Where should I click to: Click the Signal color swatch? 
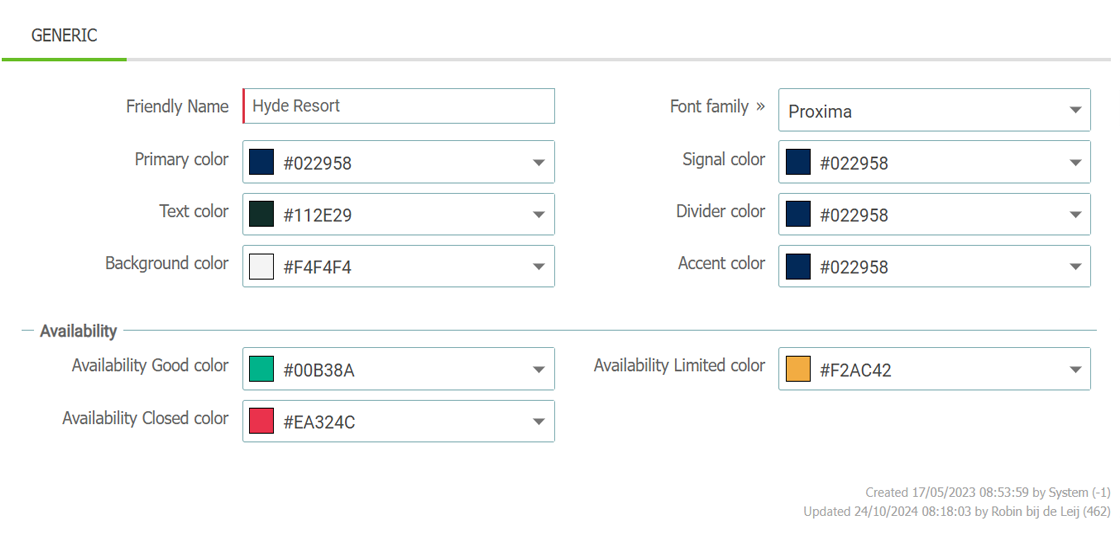click(798, 162)
